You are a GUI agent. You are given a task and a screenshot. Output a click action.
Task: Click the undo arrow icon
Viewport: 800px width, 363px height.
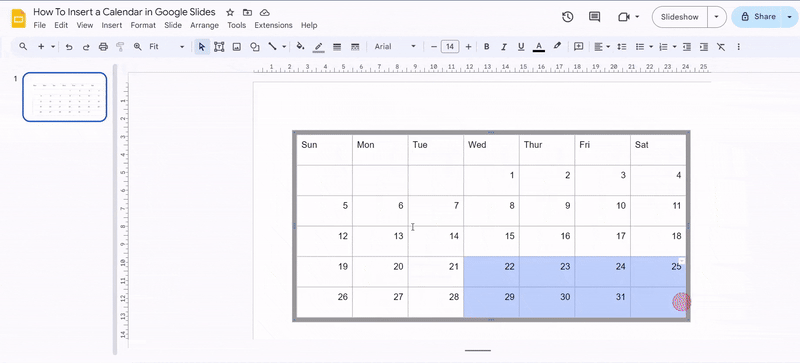coord(69,46)
